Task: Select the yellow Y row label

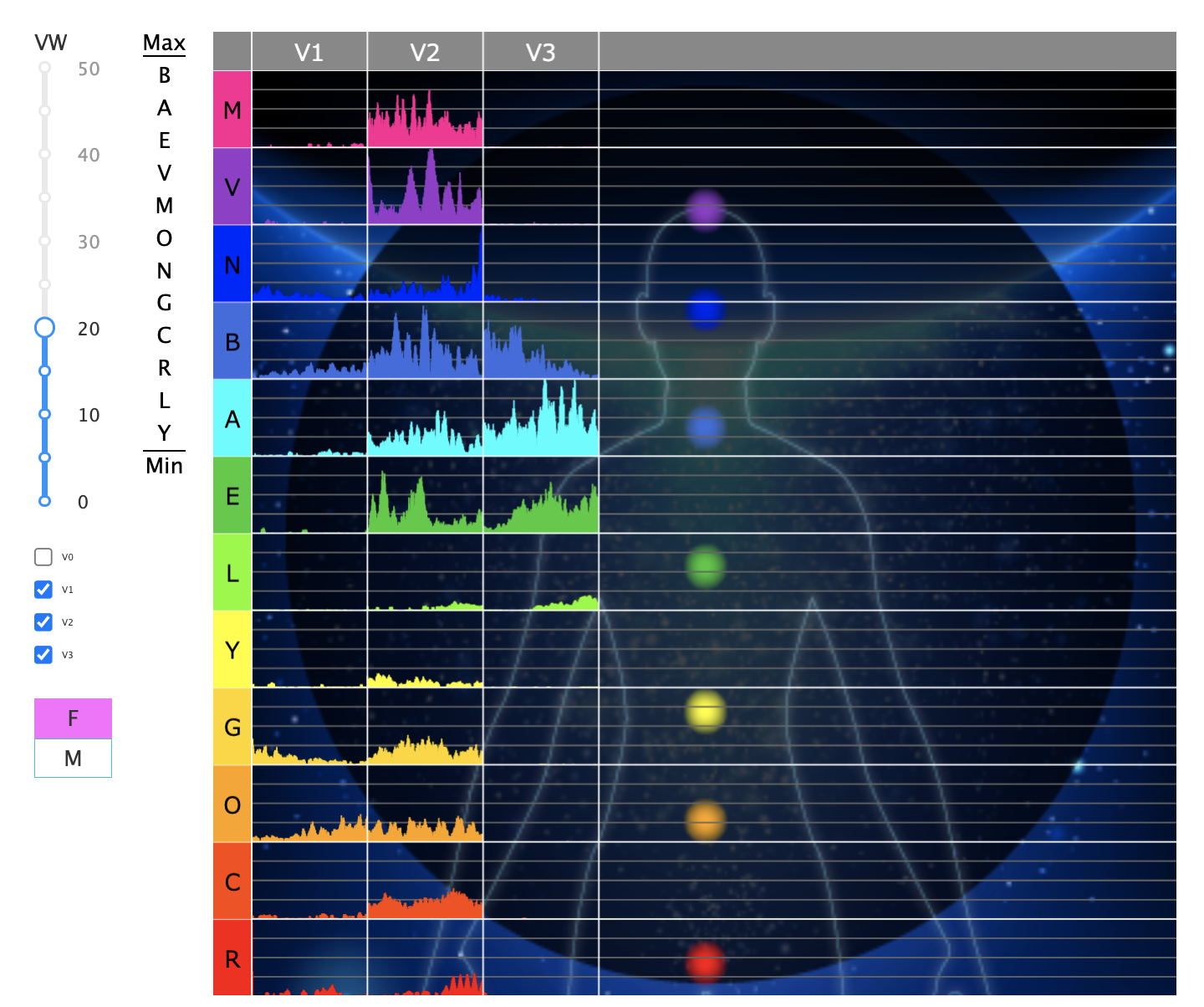Action: tap(232, 650)
